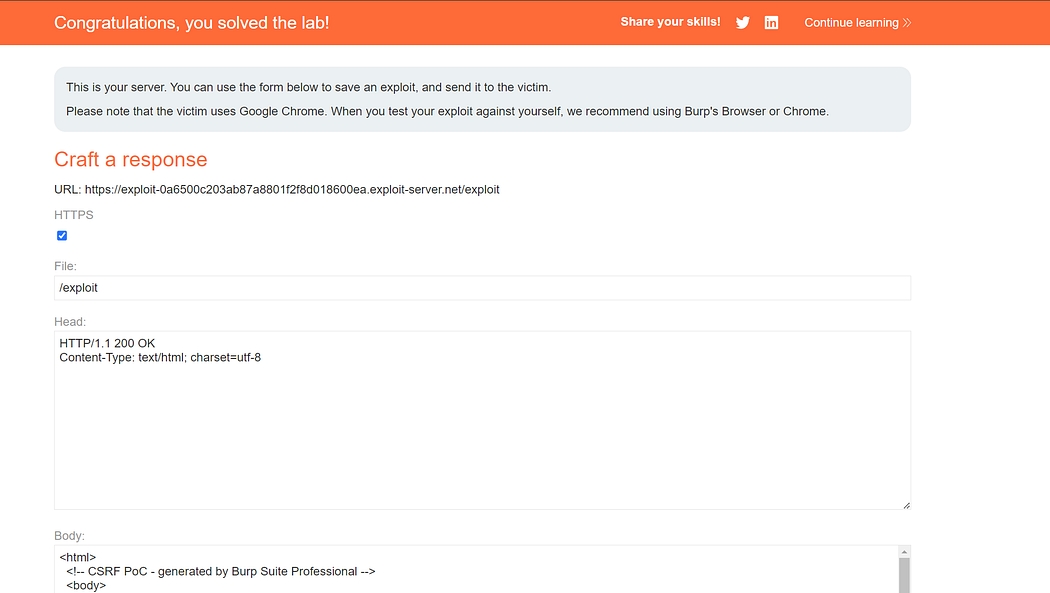Uncheck the HTTPS checkbox
This screenshot has width=1050, height=593.
[62, 236]
